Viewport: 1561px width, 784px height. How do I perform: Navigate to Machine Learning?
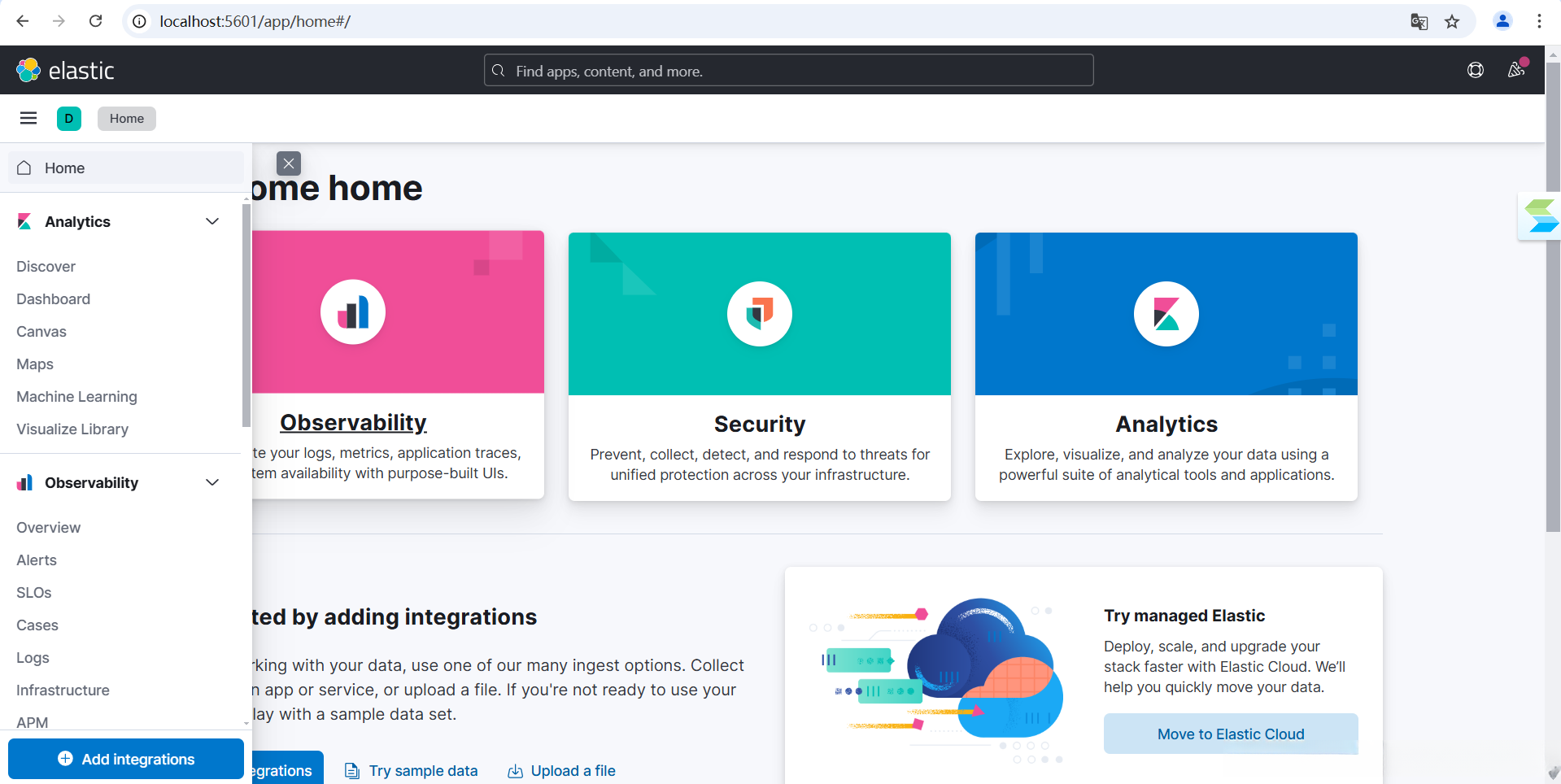[76, 397]
